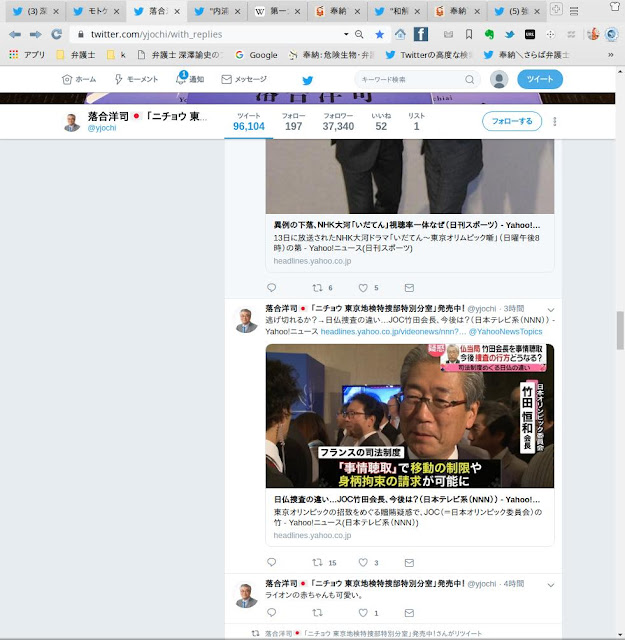Like the JOC Takeda tweet with 3 likes
The width and height of the screenshot is (625, 640).
tap(363, 562)
